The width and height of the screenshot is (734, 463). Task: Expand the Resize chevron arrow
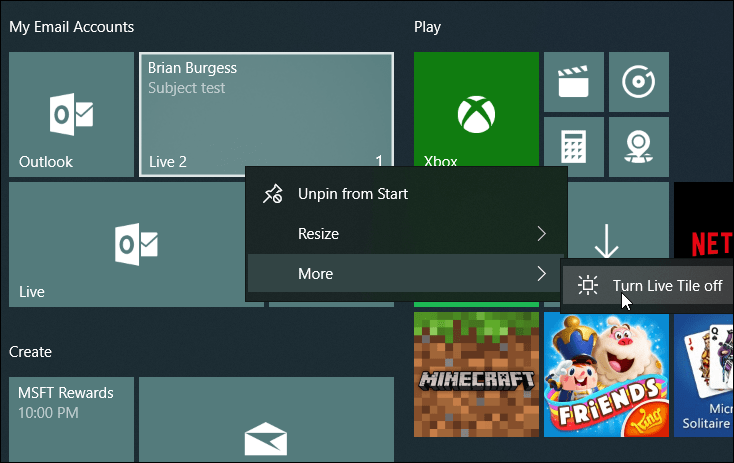pyautogui.click(x=542, y=234)
